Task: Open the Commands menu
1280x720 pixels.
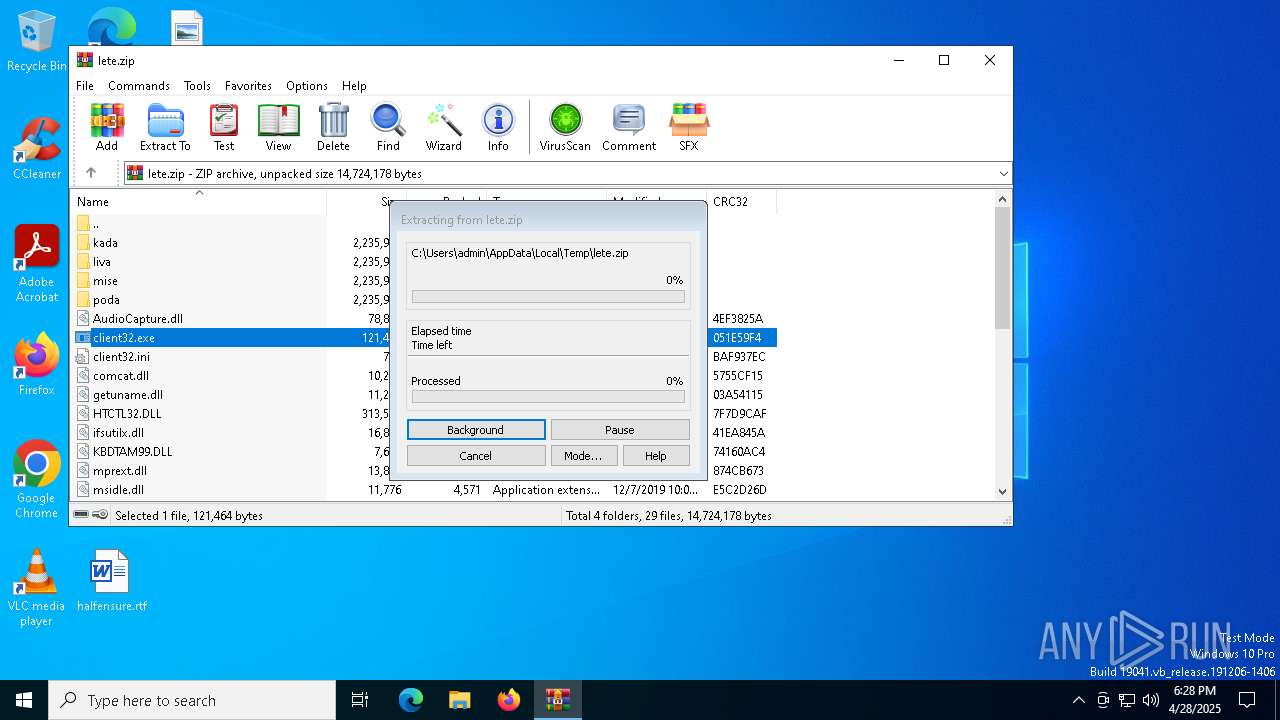Action: click(x=139, y=86)
